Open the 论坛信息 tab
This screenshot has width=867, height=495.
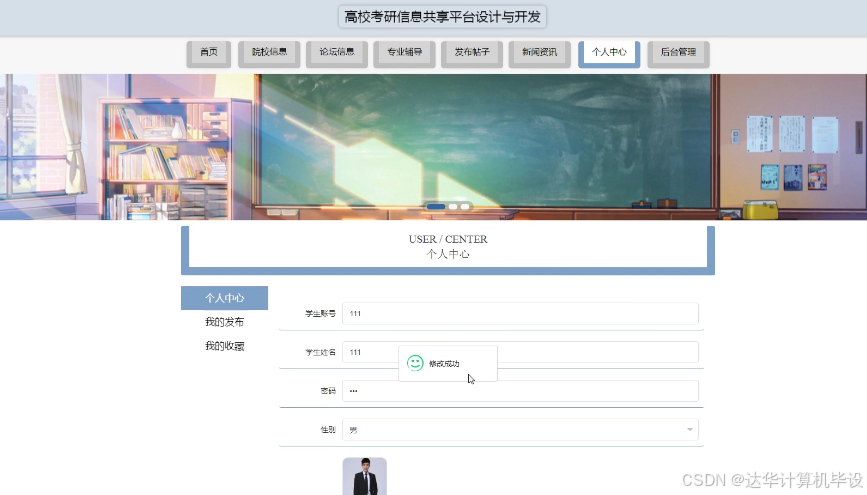(x=337, y=54)
